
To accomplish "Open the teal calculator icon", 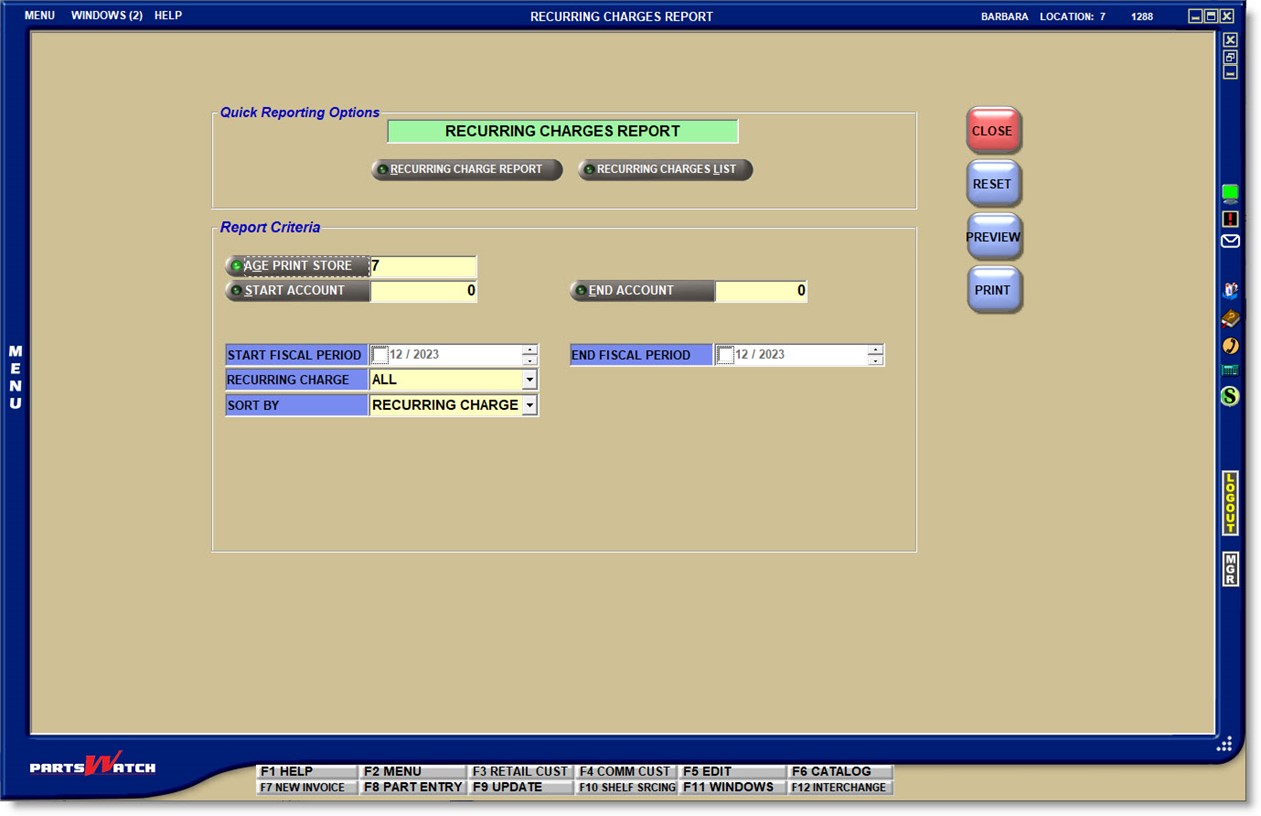I will (1230, 371).
